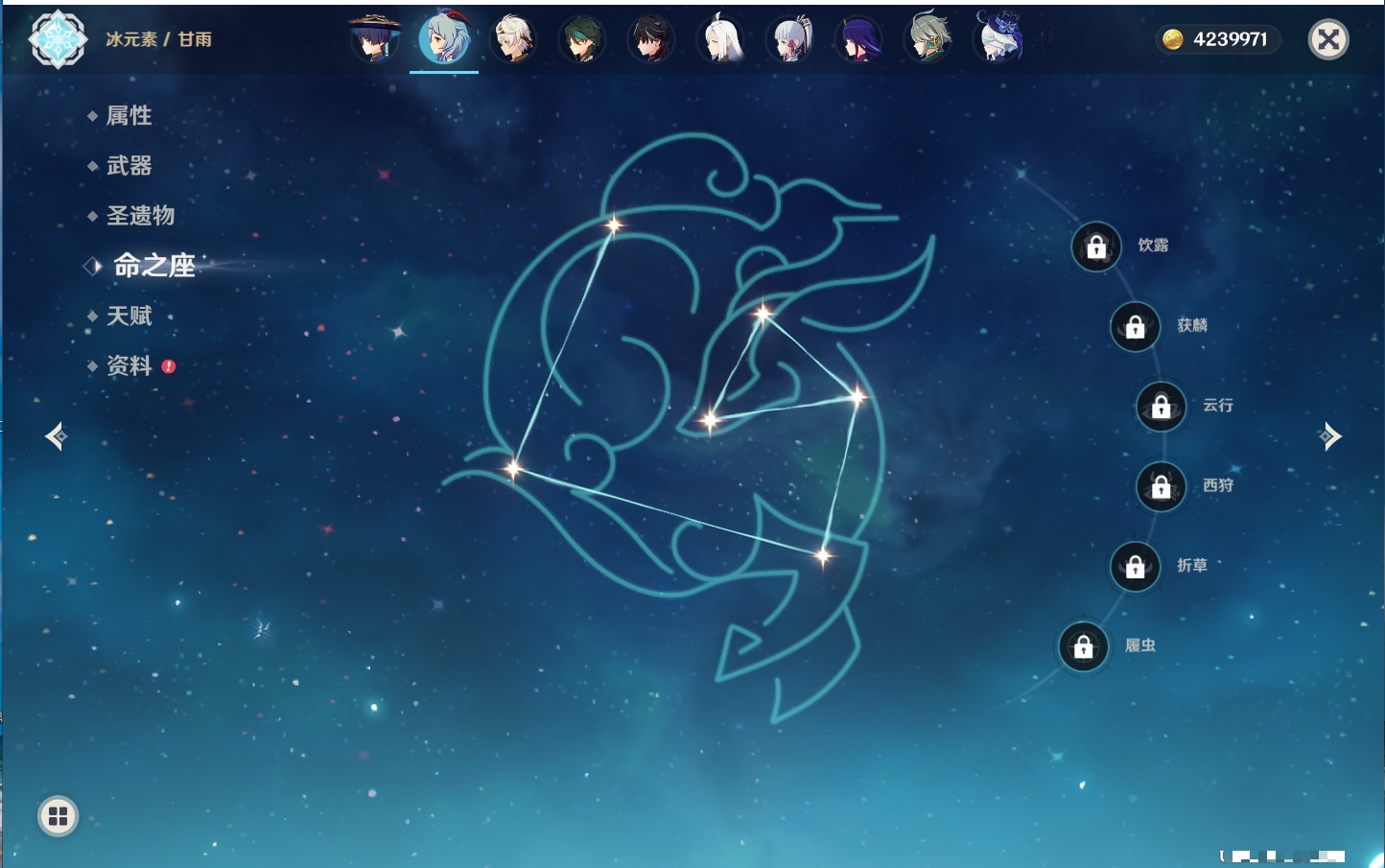
Task: Close the character screen
Action: pyautogui.click(x=1328, y=39)
